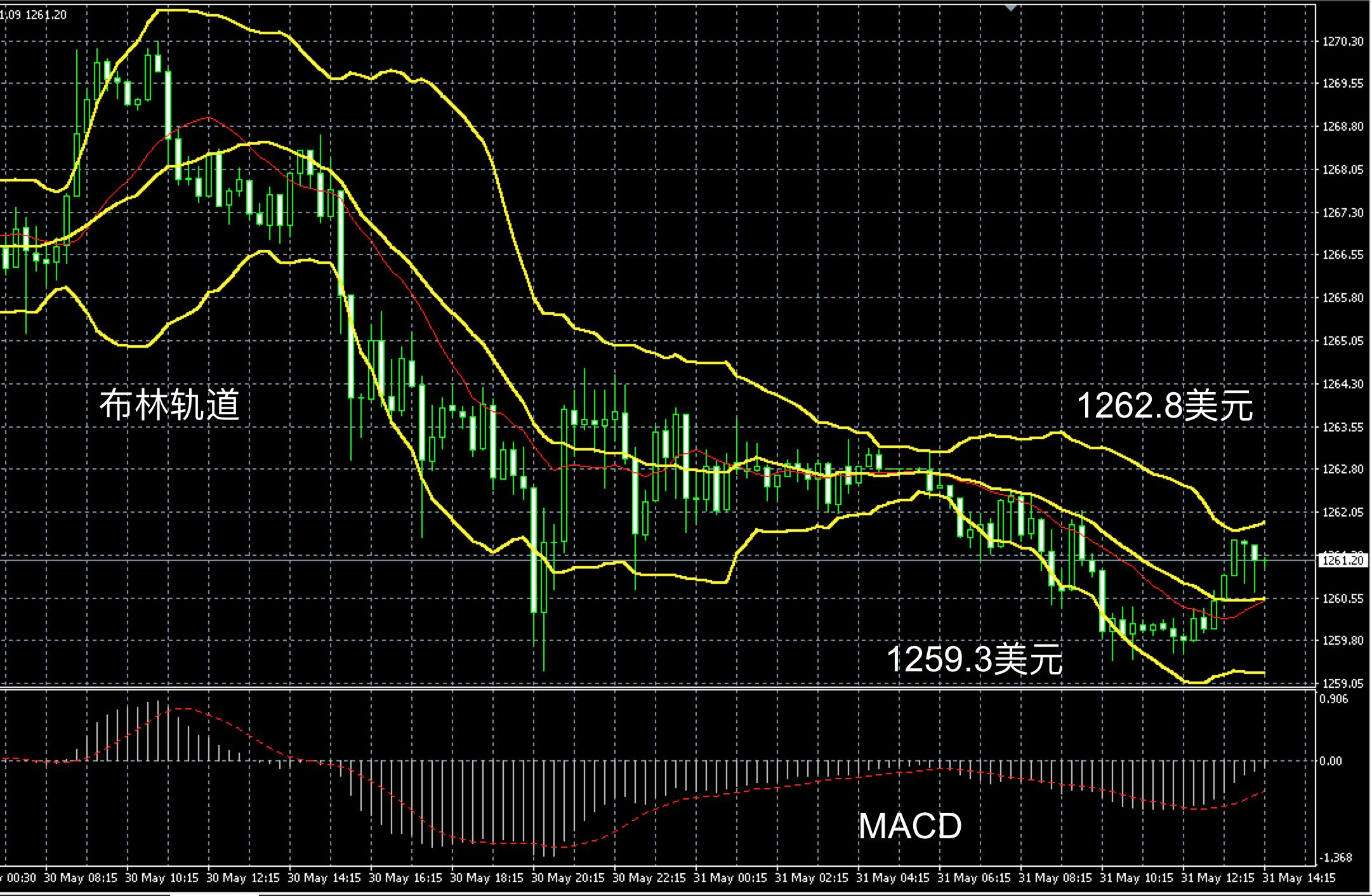This screenshot has width=1372, height=896.
Task: Select the 布林轨道 text annotation
Action: [x=169, y=404]
